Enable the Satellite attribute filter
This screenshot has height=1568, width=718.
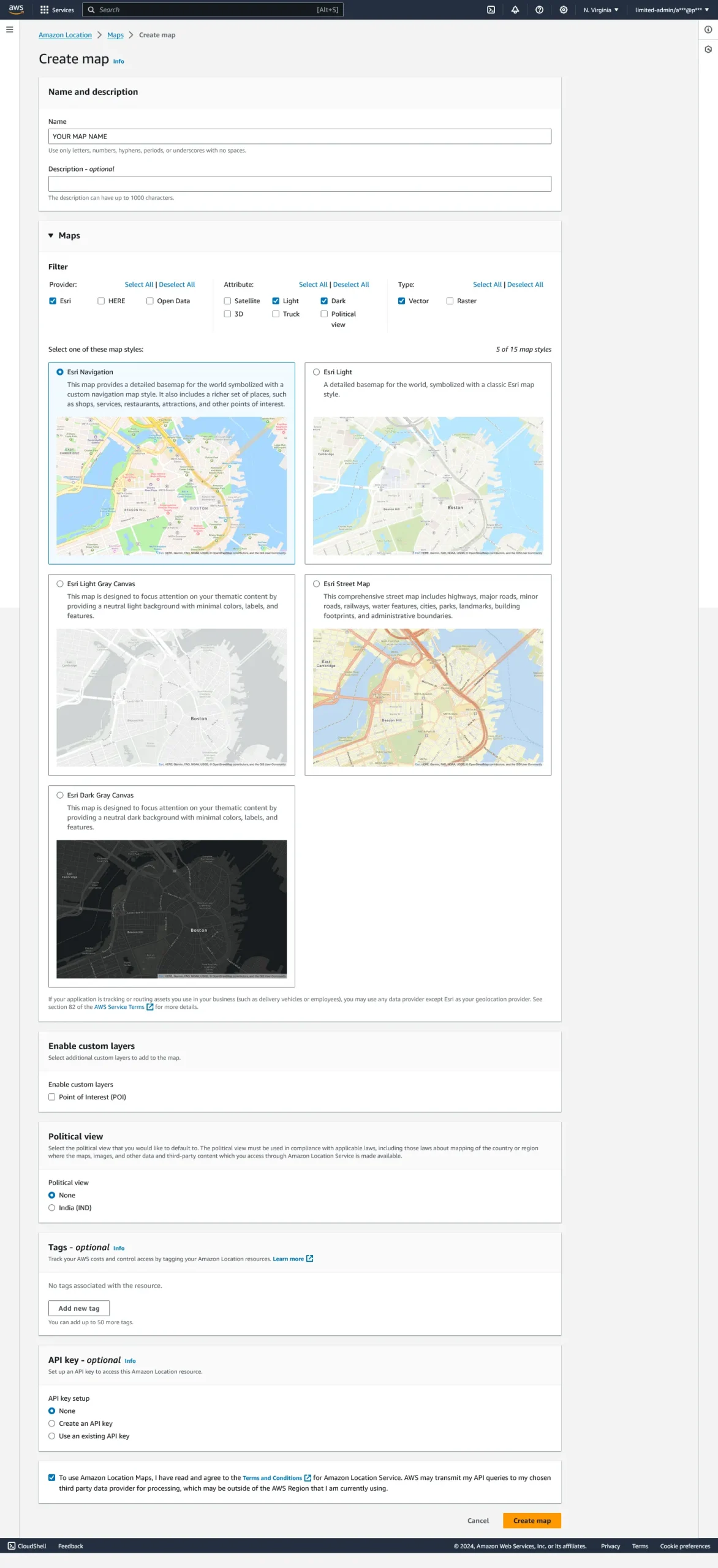[227, 301]
